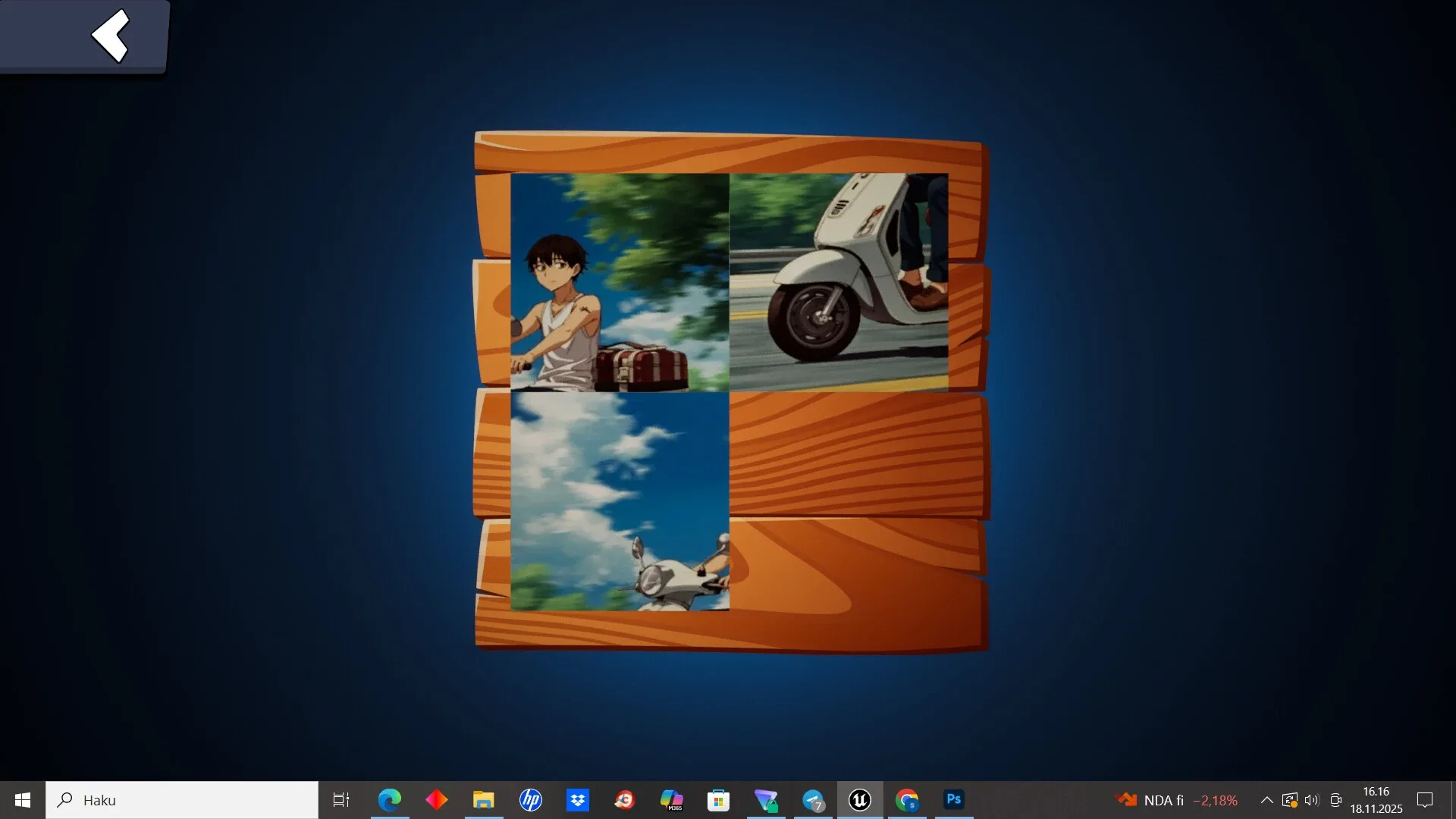Click the Windows Start button
1456x819 pixels.
click(x=22, y=800)
